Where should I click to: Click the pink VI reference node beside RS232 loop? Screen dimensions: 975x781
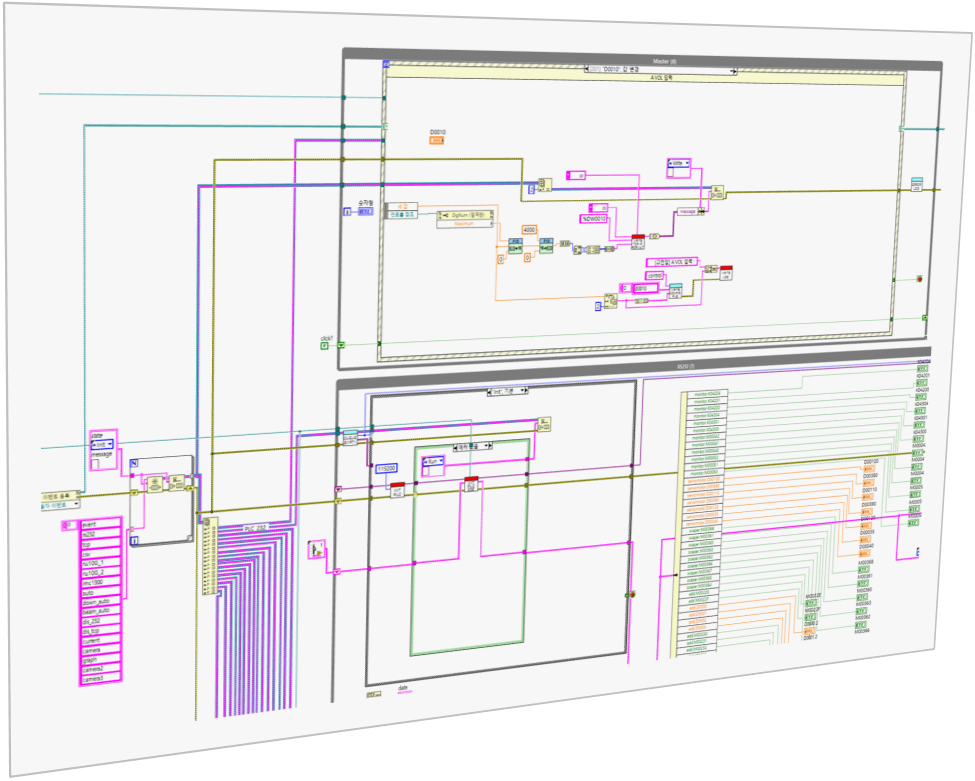[x=317, y=550]
